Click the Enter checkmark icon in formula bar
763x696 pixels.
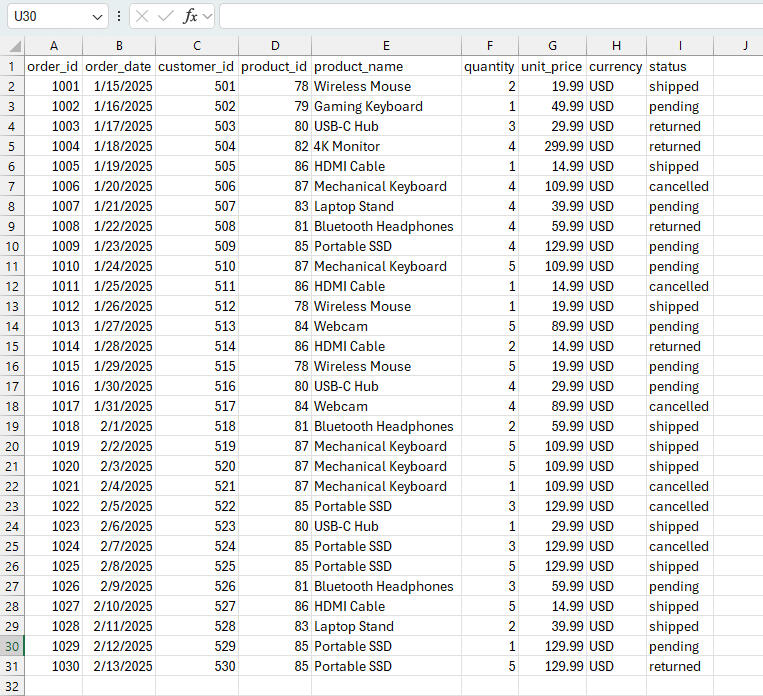point(166,17)
